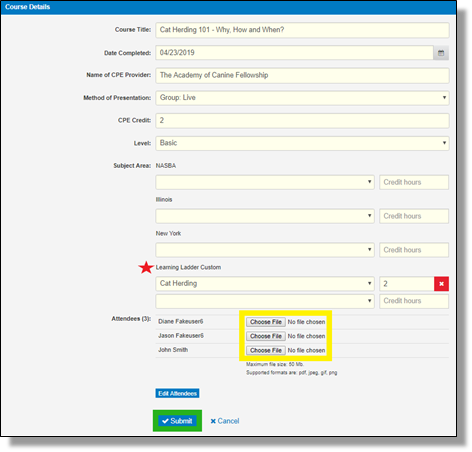
Task: Open the Method of Presentation dropdown
Action: 302,98
